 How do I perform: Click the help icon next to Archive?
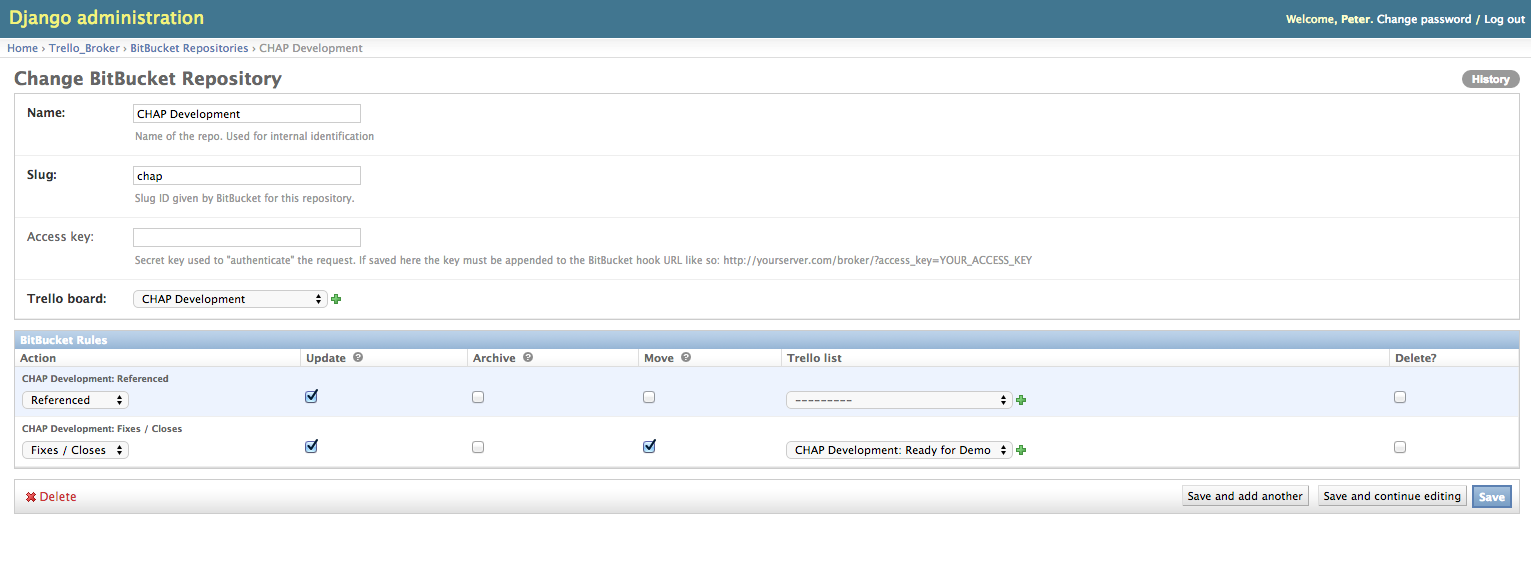tap(528, 357)
